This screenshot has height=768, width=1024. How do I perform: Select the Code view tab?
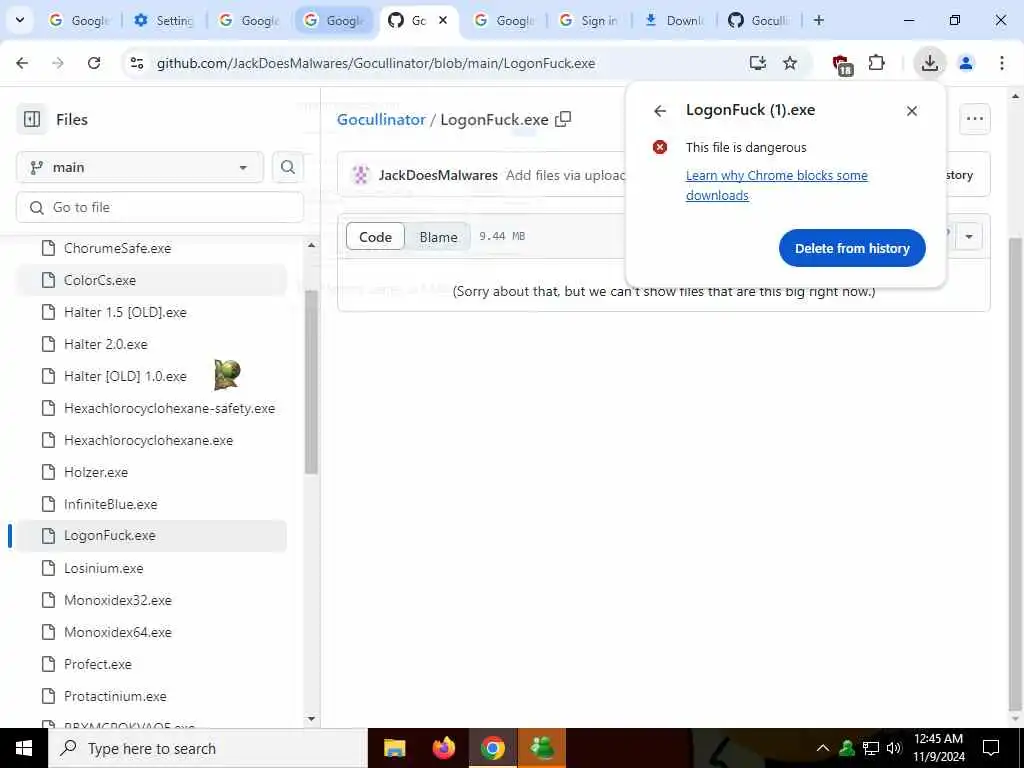pos(376,236)
